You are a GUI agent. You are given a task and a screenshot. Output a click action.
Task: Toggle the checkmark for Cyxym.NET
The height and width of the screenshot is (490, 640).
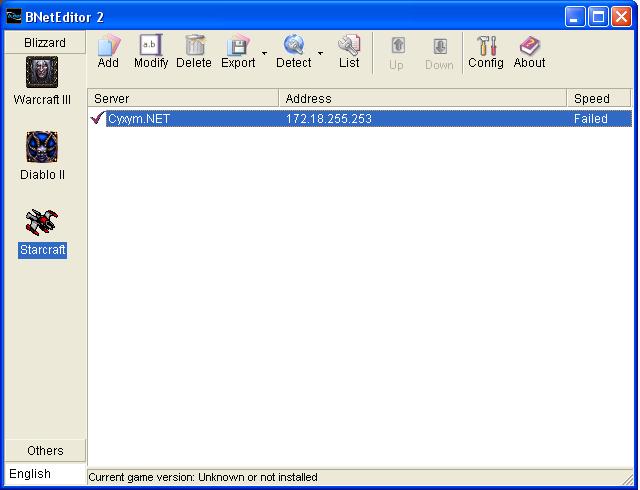[98, 118]
